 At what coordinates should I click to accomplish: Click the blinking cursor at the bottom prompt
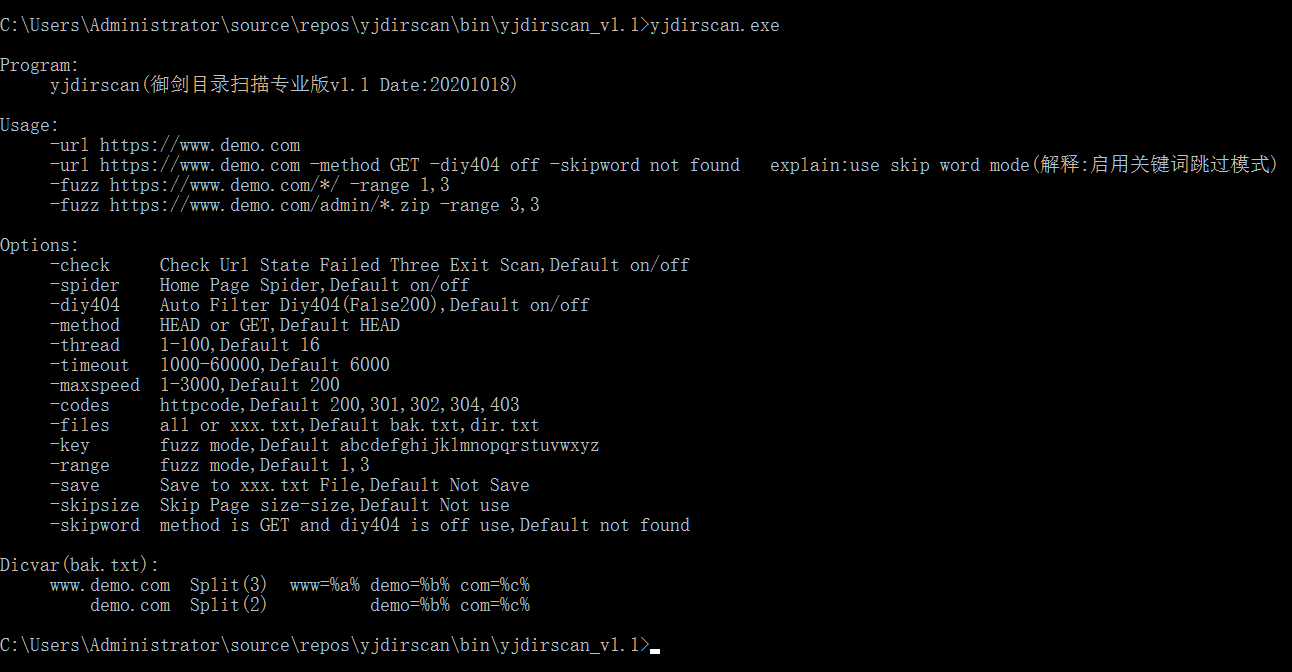pyautogui.click(x=654, y=649)
